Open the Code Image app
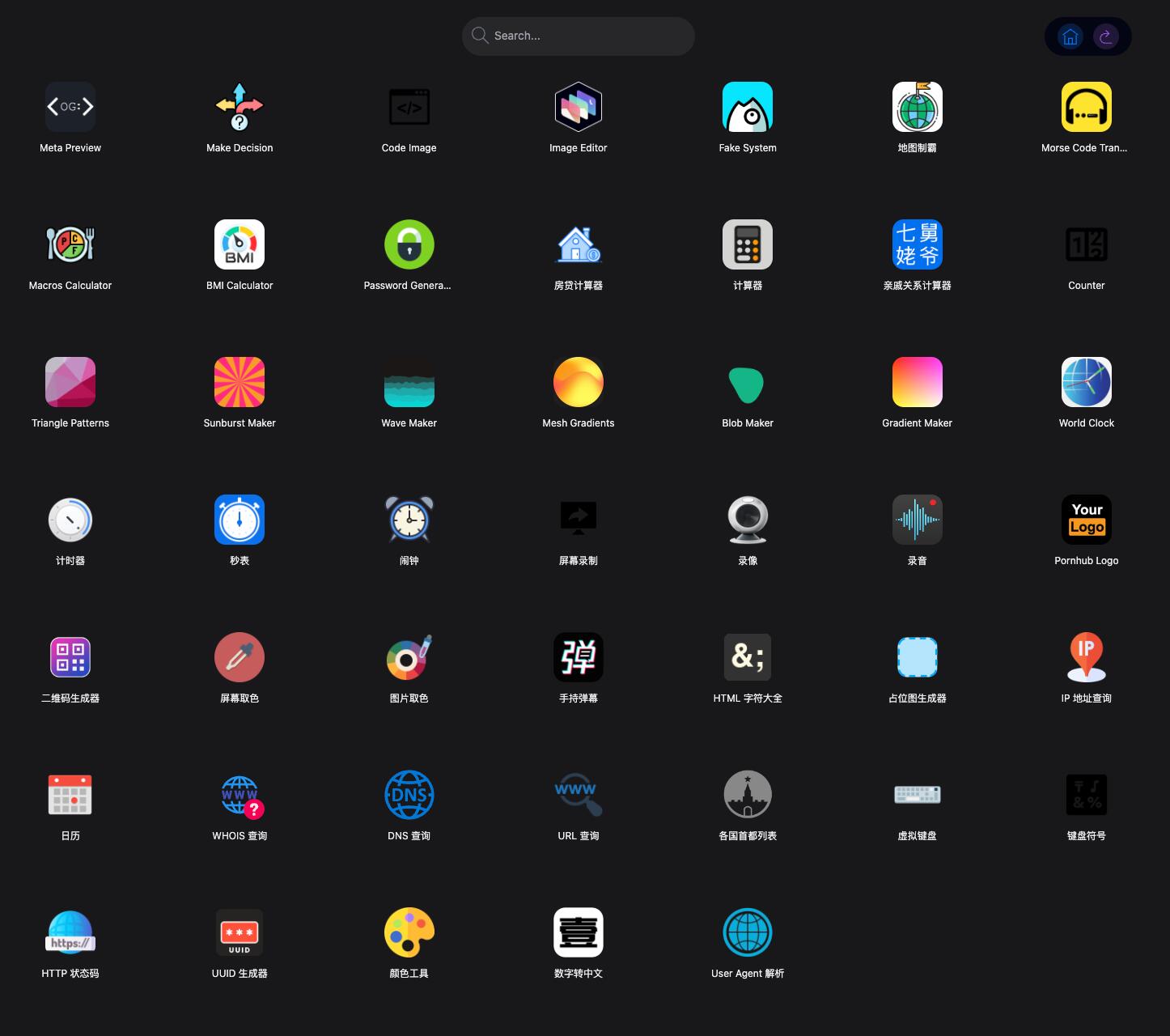1170x1036 pixels. point(409,108)
